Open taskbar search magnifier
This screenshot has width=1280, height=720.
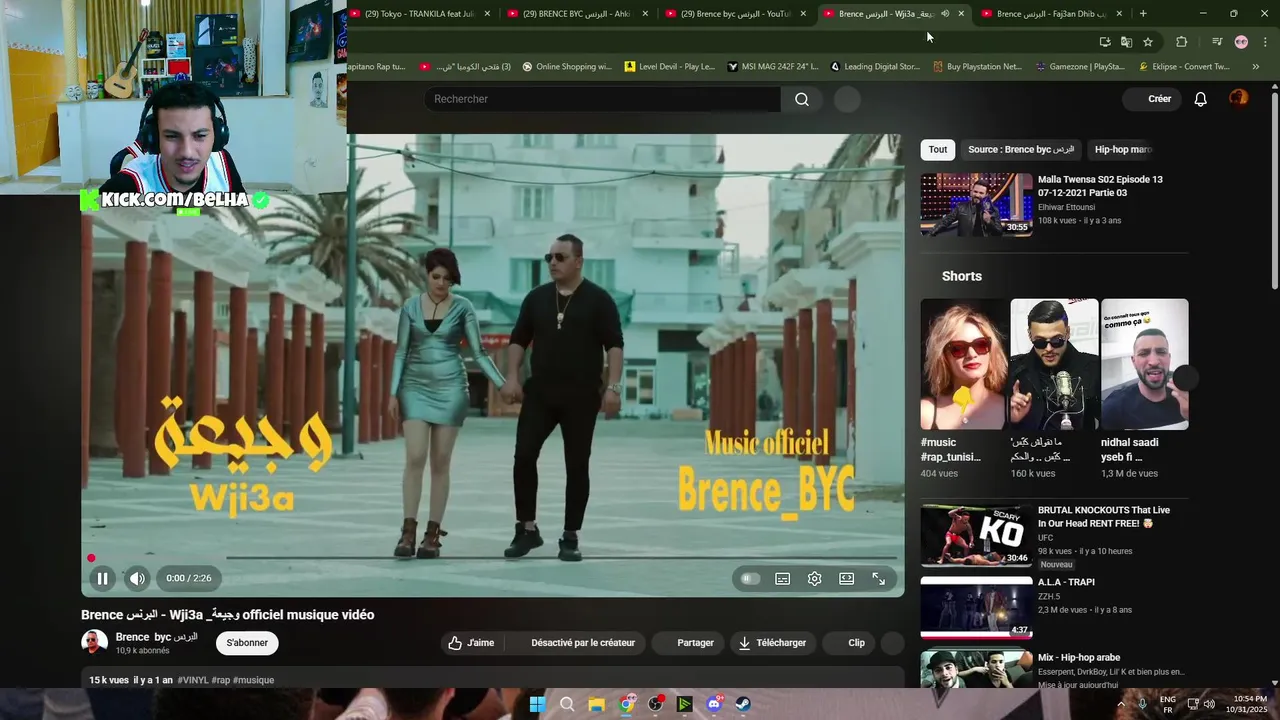[567, 704]
